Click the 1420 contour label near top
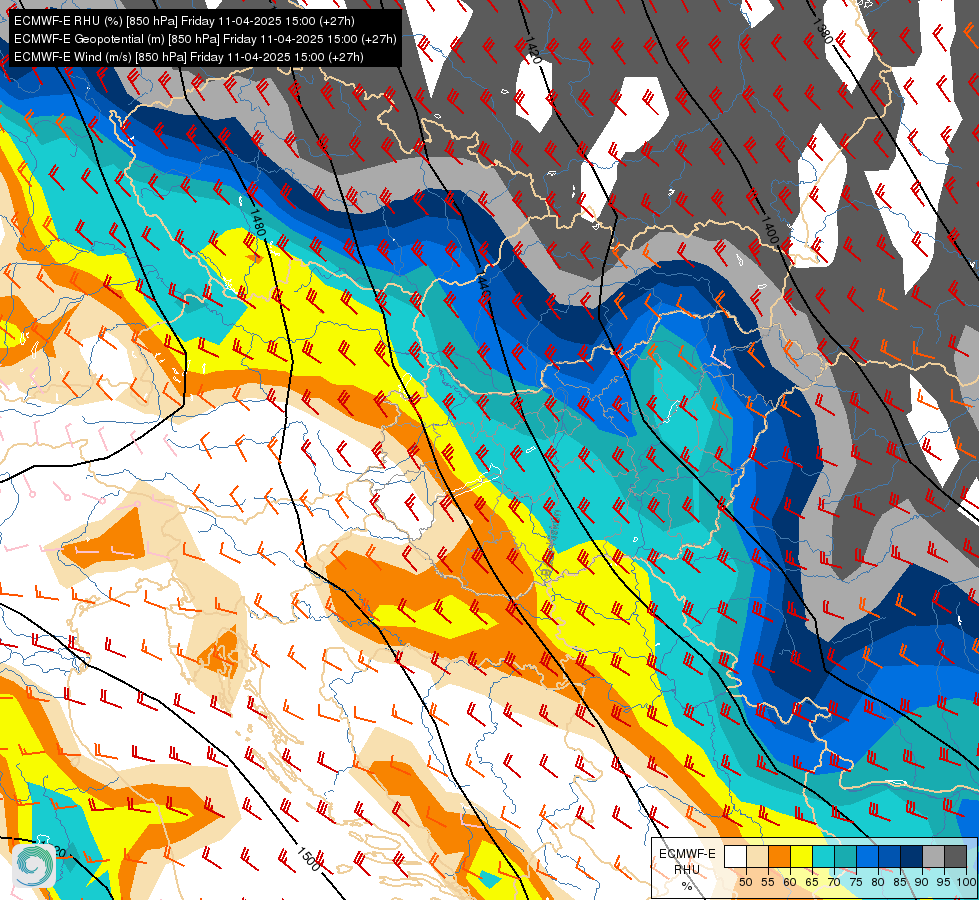 coord(533,50)
